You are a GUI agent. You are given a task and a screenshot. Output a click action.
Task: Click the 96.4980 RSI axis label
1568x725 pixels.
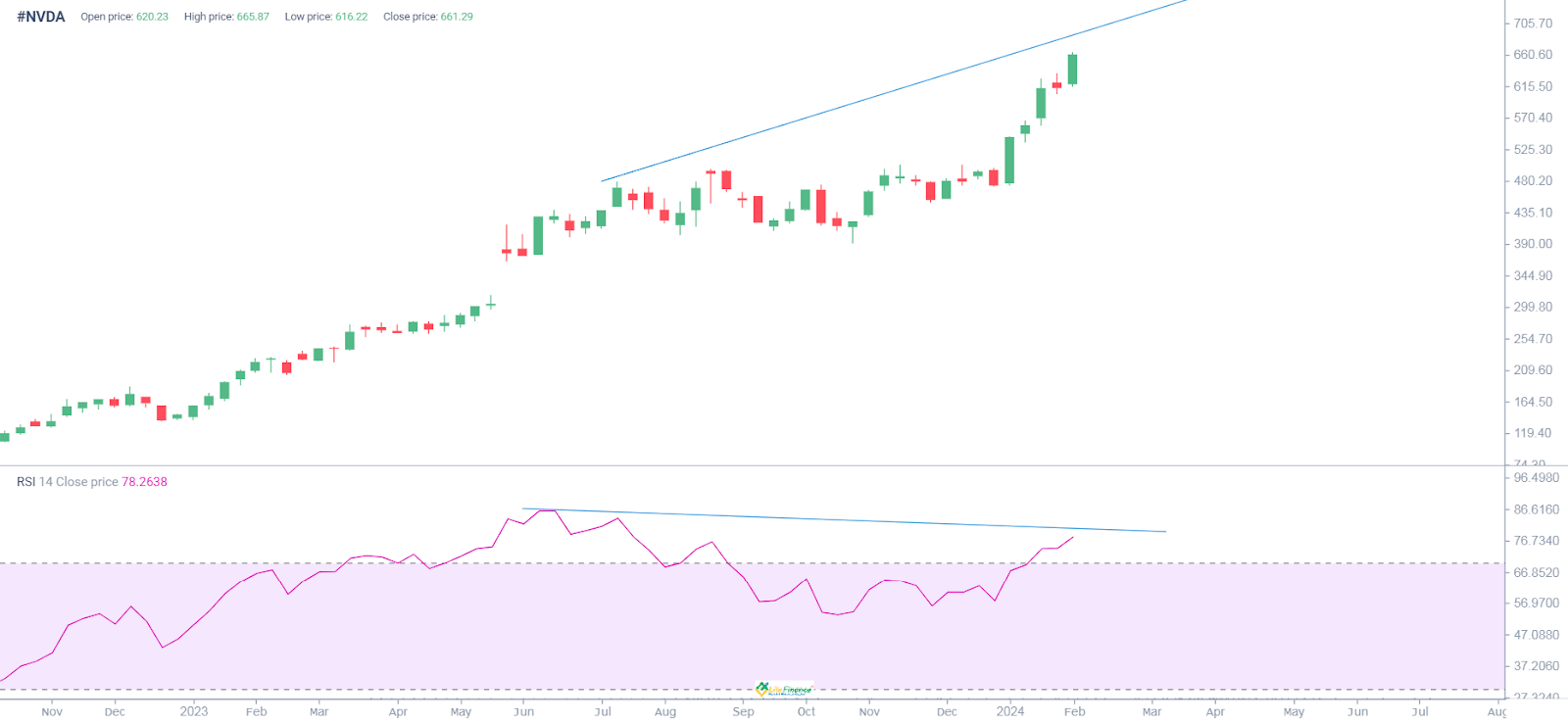(1536, 478)
